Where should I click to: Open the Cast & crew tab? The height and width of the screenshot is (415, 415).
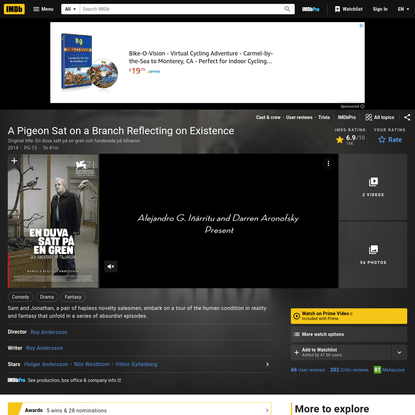[268, 117]
